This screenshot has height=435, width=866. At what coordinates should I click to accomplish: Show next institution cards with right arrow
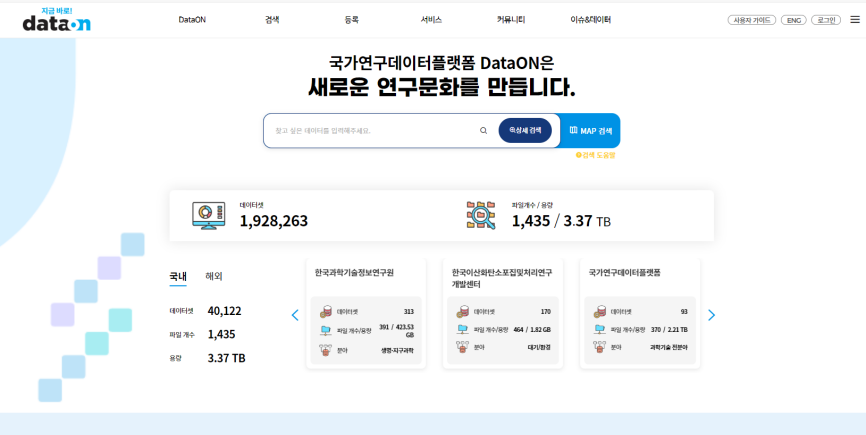tap(711, 315)
